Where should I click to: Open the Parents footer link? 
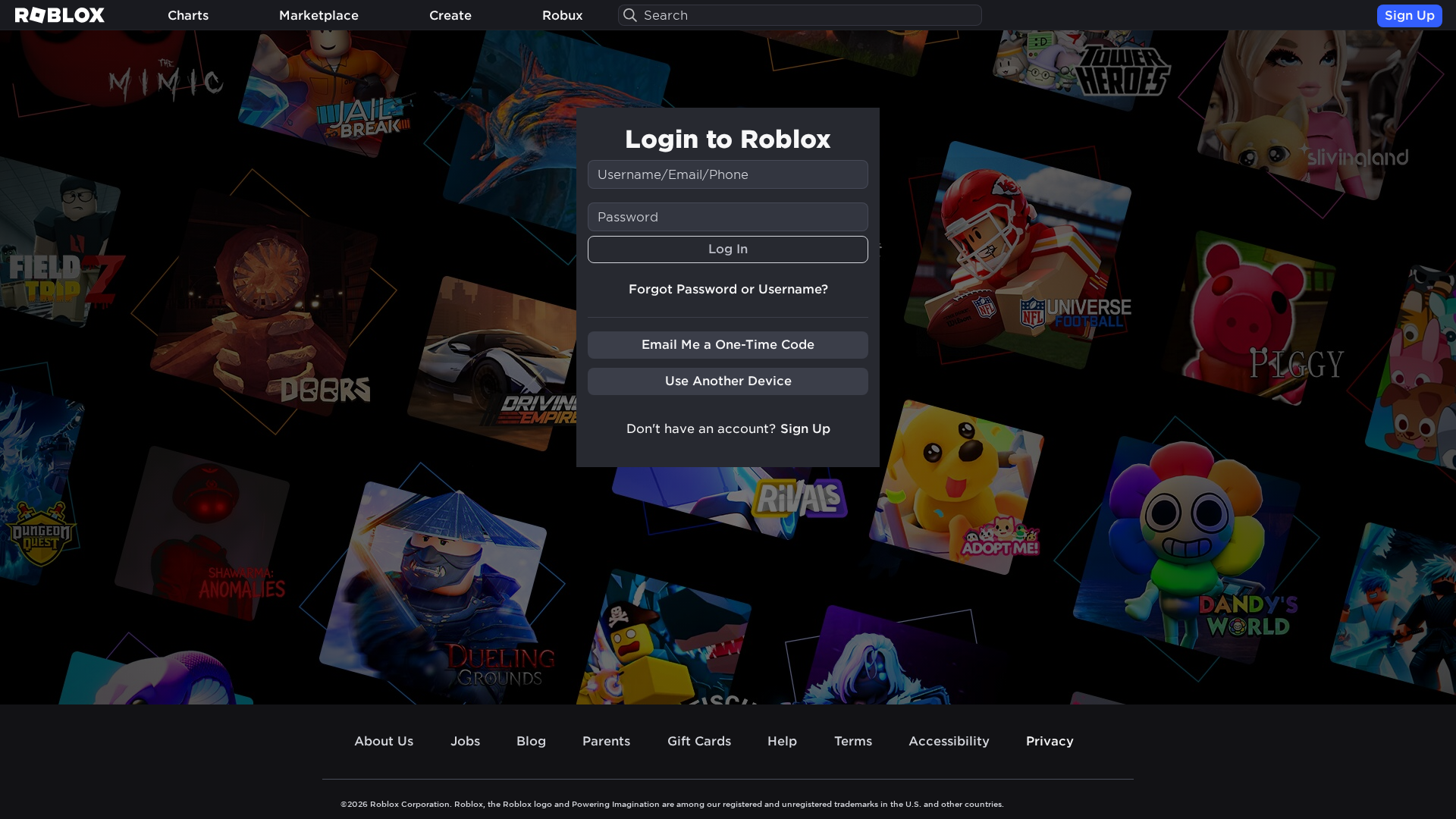(606, 741)
